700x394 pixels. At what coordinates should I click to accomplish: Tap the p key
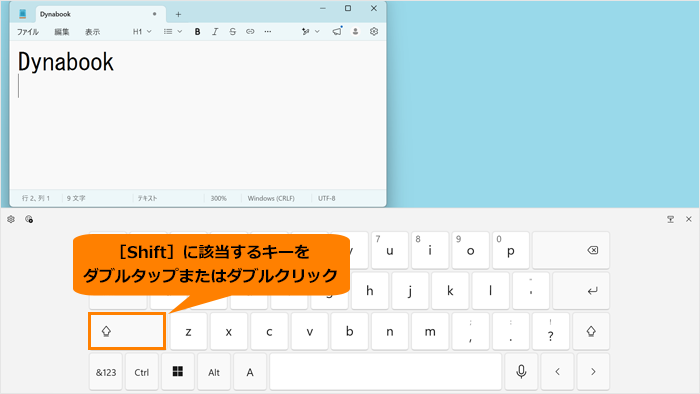coord(511,250)
